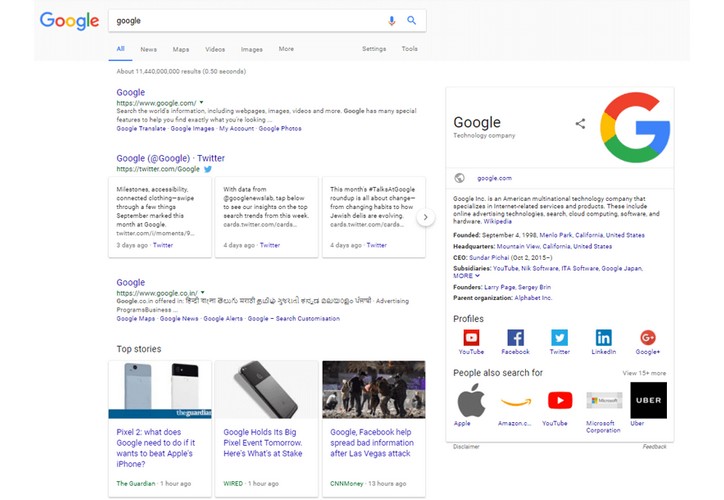Click the globe icon beside google.com

click(459, 178)
